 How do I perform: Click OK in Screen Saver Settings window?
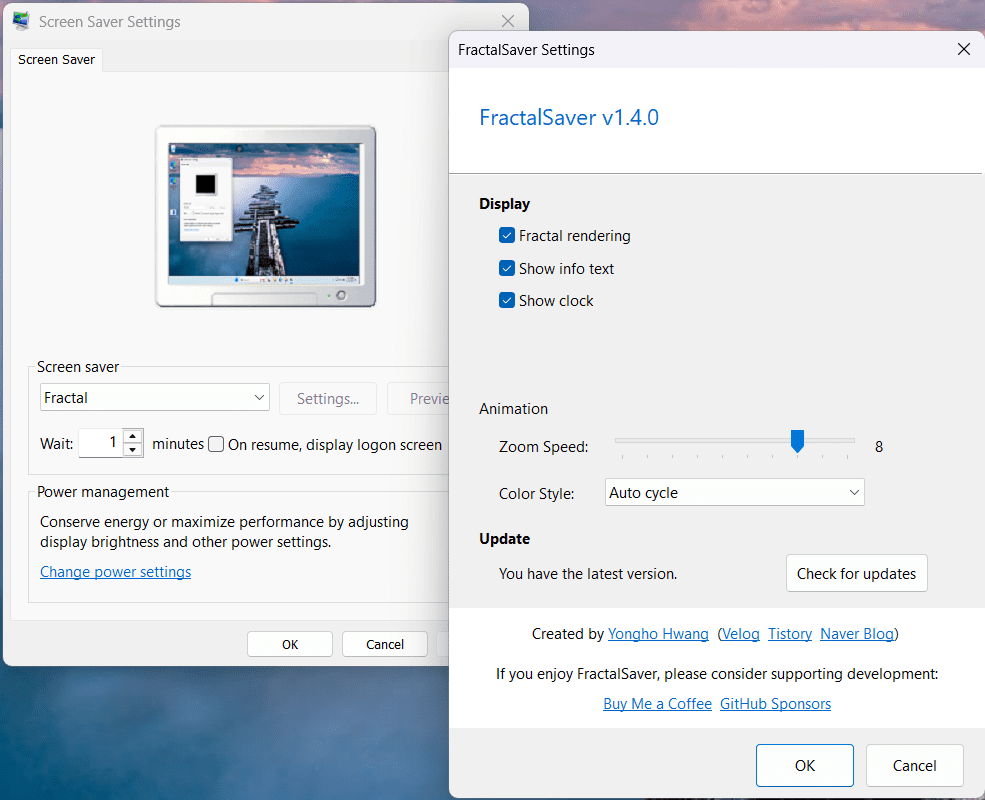[x=290, y=644]
